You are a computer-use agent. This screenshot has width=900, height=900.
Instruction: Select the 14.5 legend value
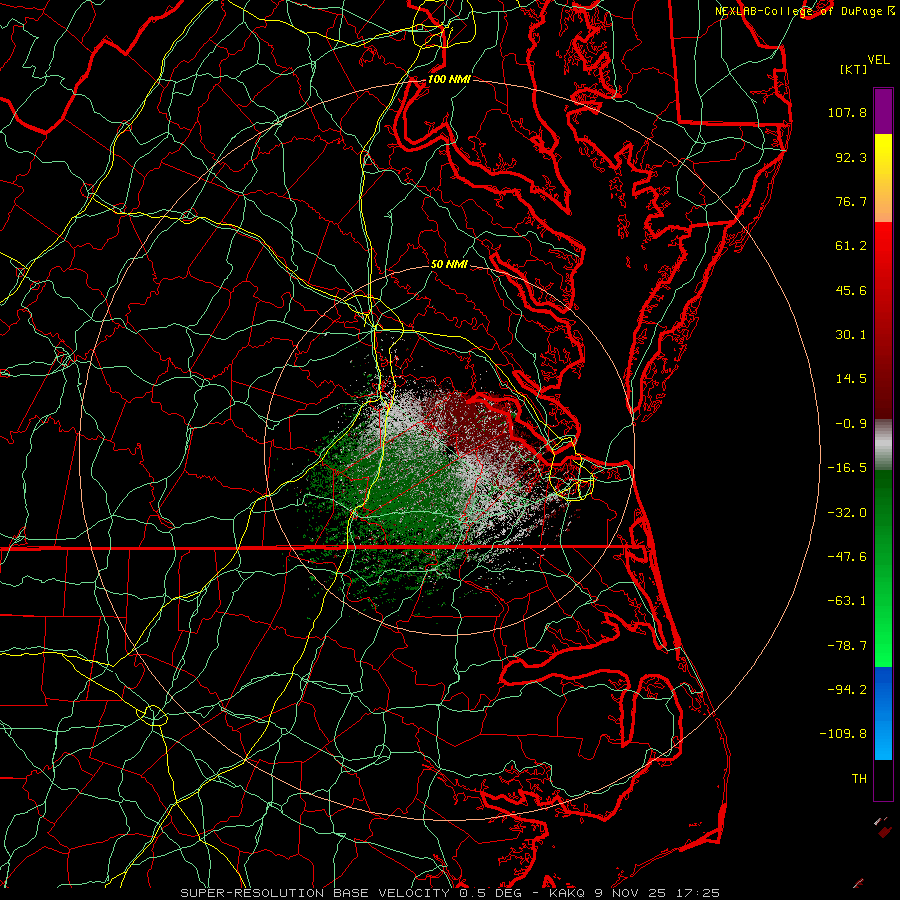pyautogui.click(x=851, y=379)
